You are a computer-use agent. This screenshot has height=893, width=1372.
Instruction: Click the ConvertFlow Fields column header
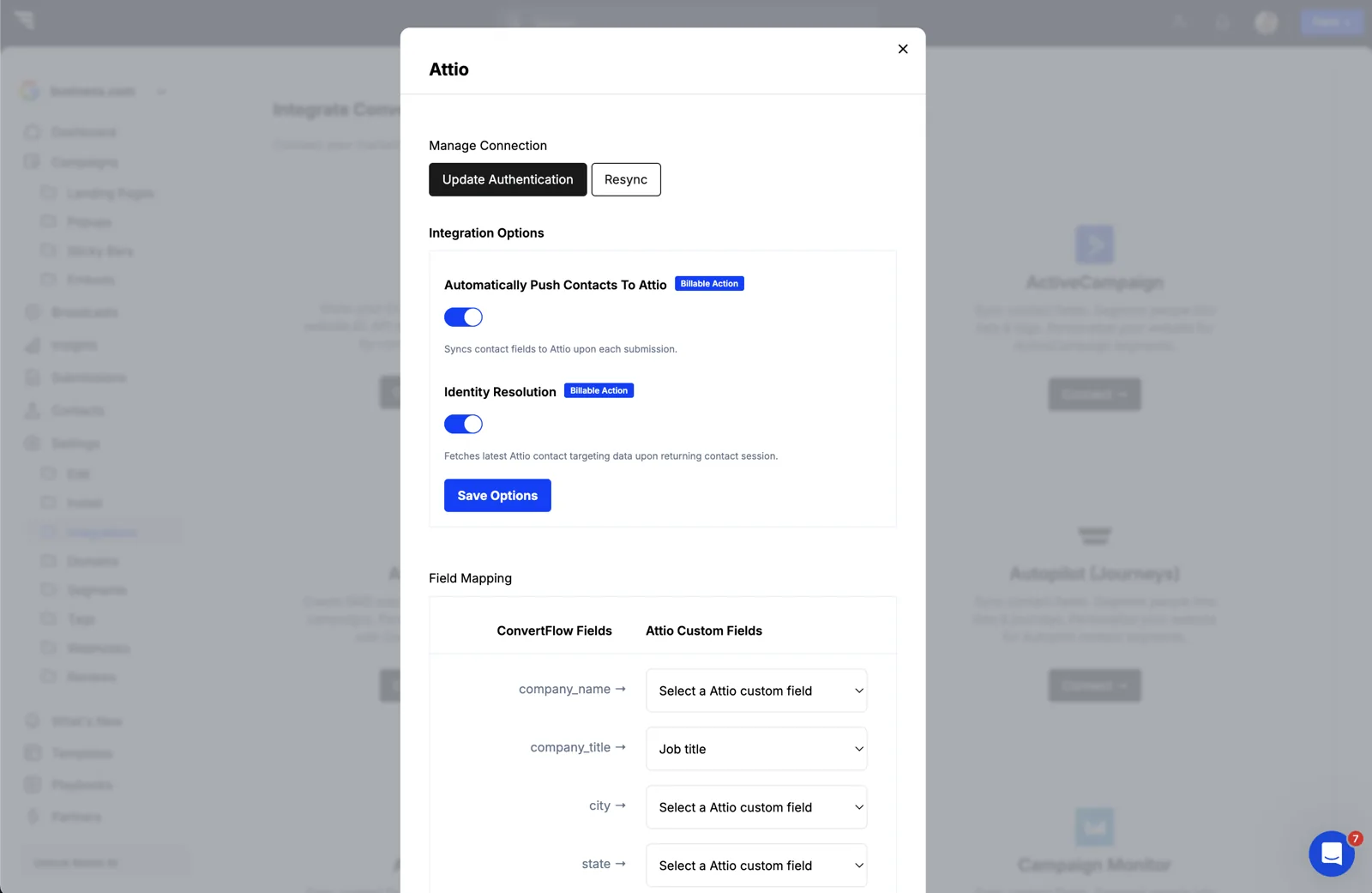(x=555, y=631)
